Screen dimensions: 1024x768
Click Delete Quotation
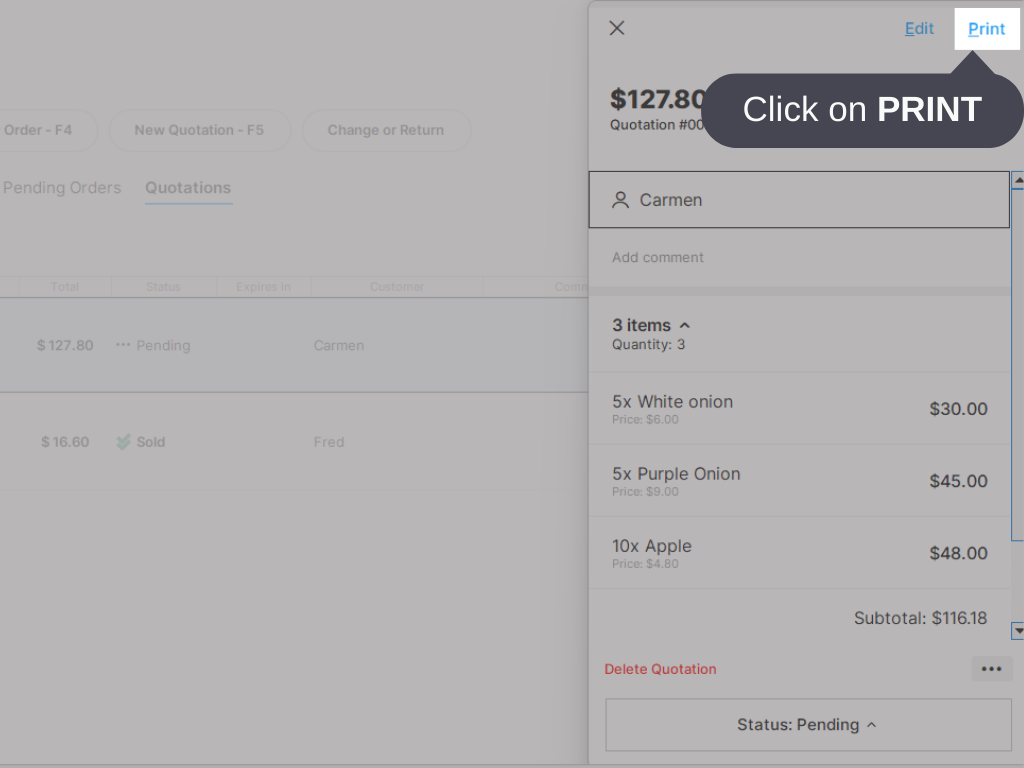(x=660, y=669)
